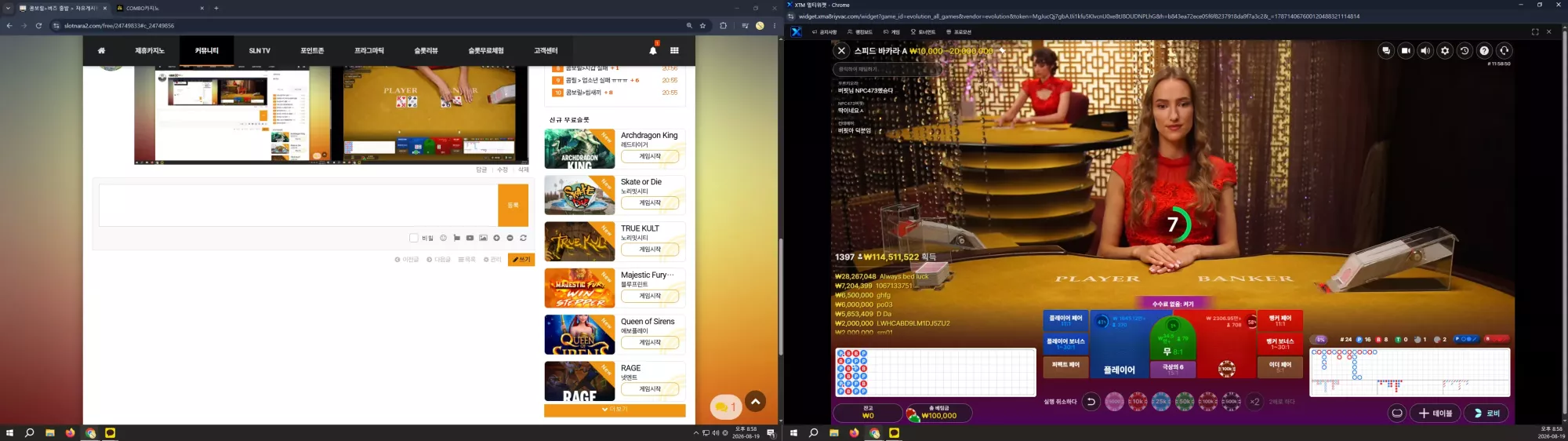Click the orange 쓰기 write button

click(521, 260)
